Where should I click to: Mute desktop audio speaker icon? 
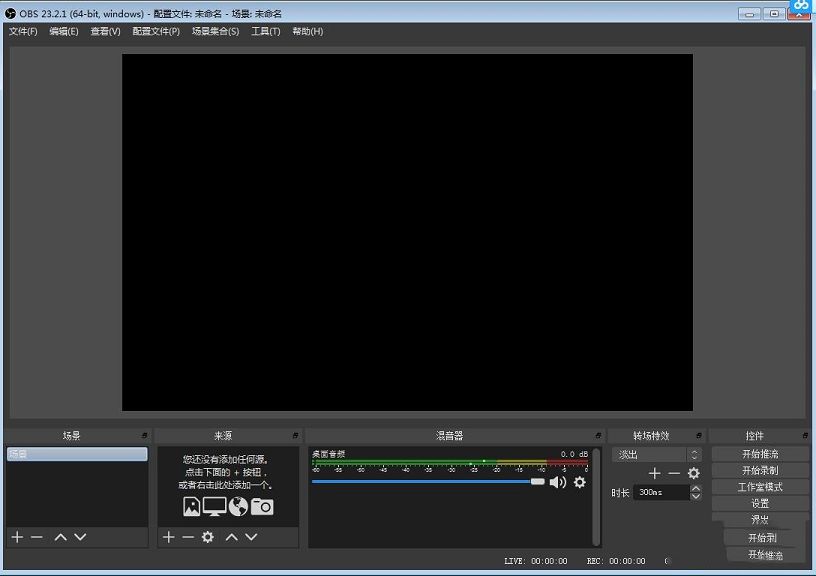point(557,482)
